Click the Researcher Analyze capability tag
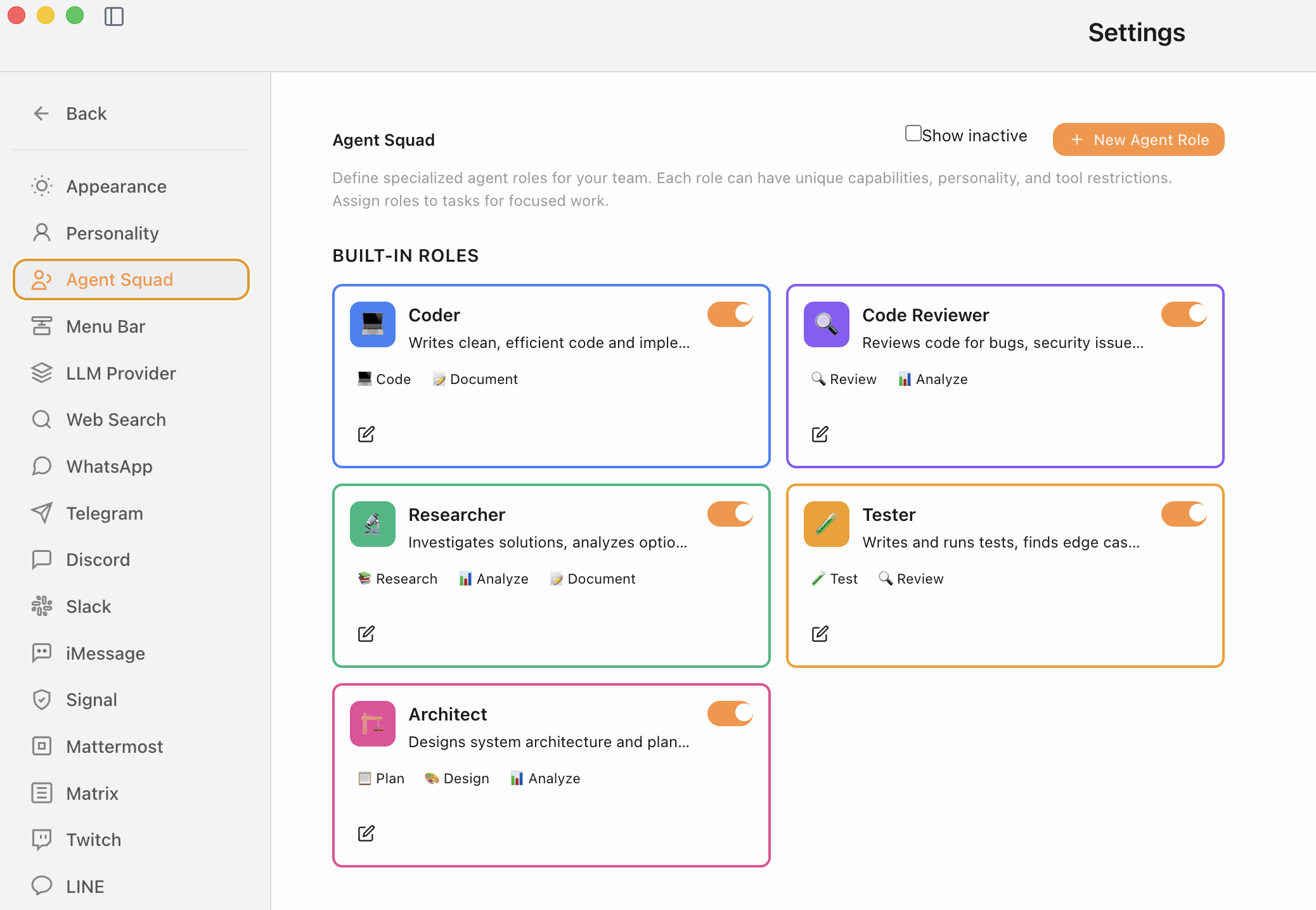 494,579
